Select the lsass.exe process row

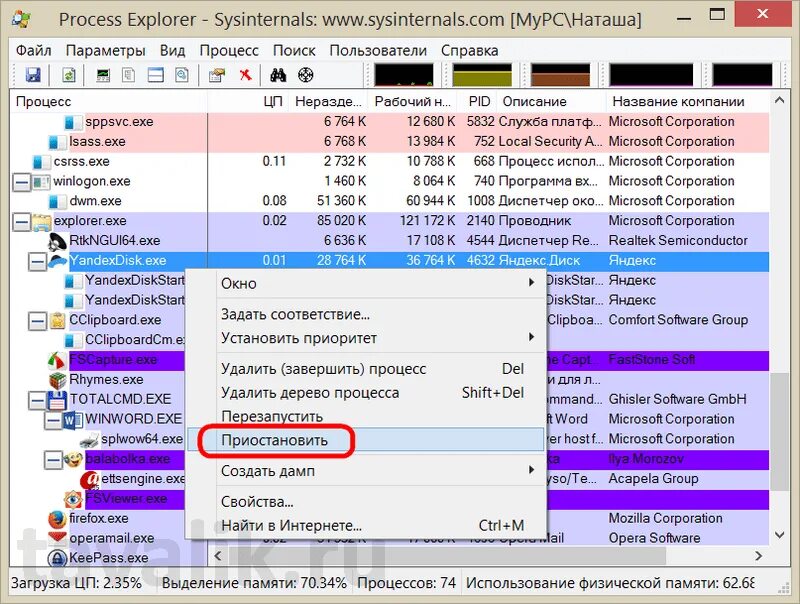click(390, 141)
